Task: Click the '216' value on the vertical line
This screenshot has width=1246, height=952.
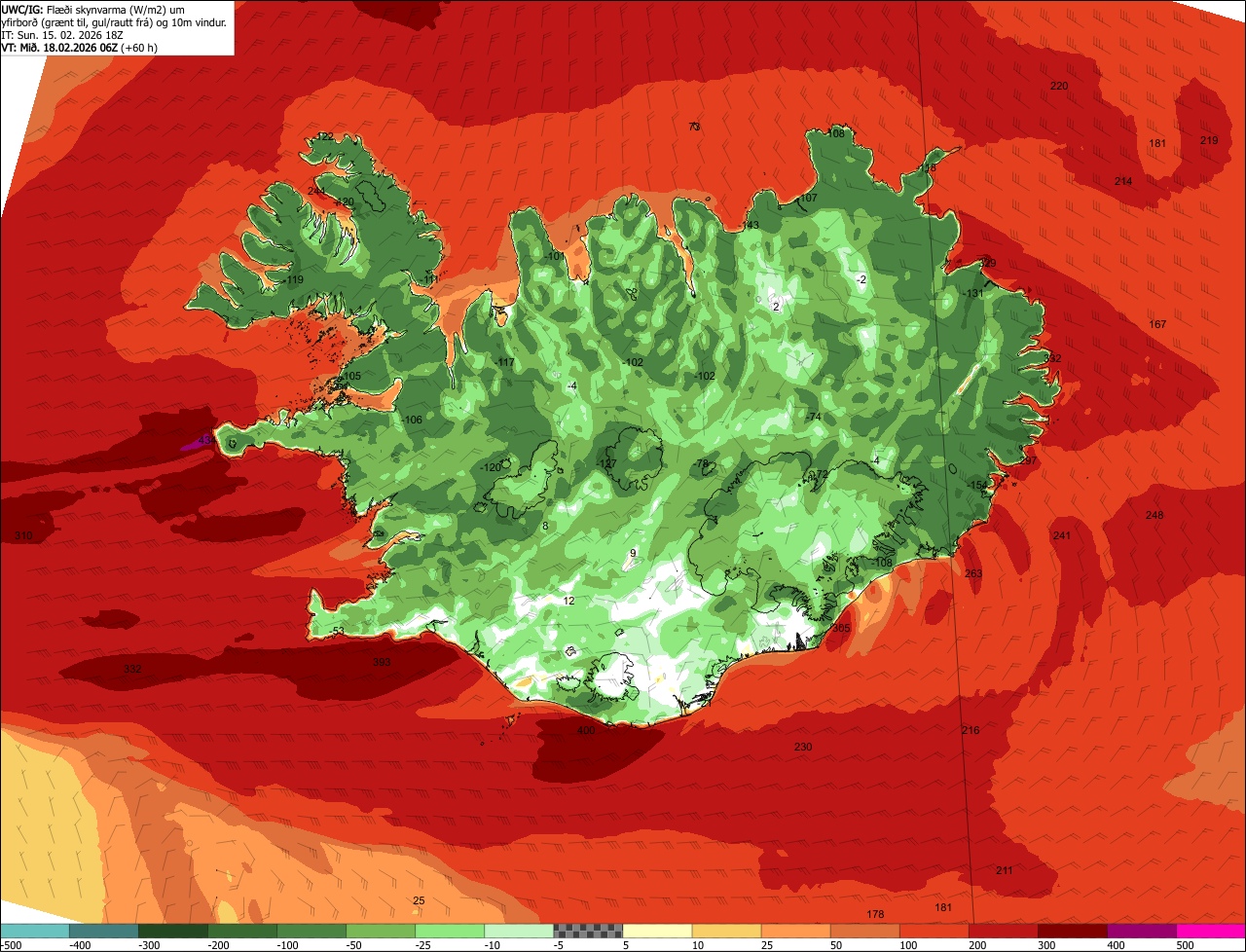Action: pyautogui.click(x=971, y=730)
